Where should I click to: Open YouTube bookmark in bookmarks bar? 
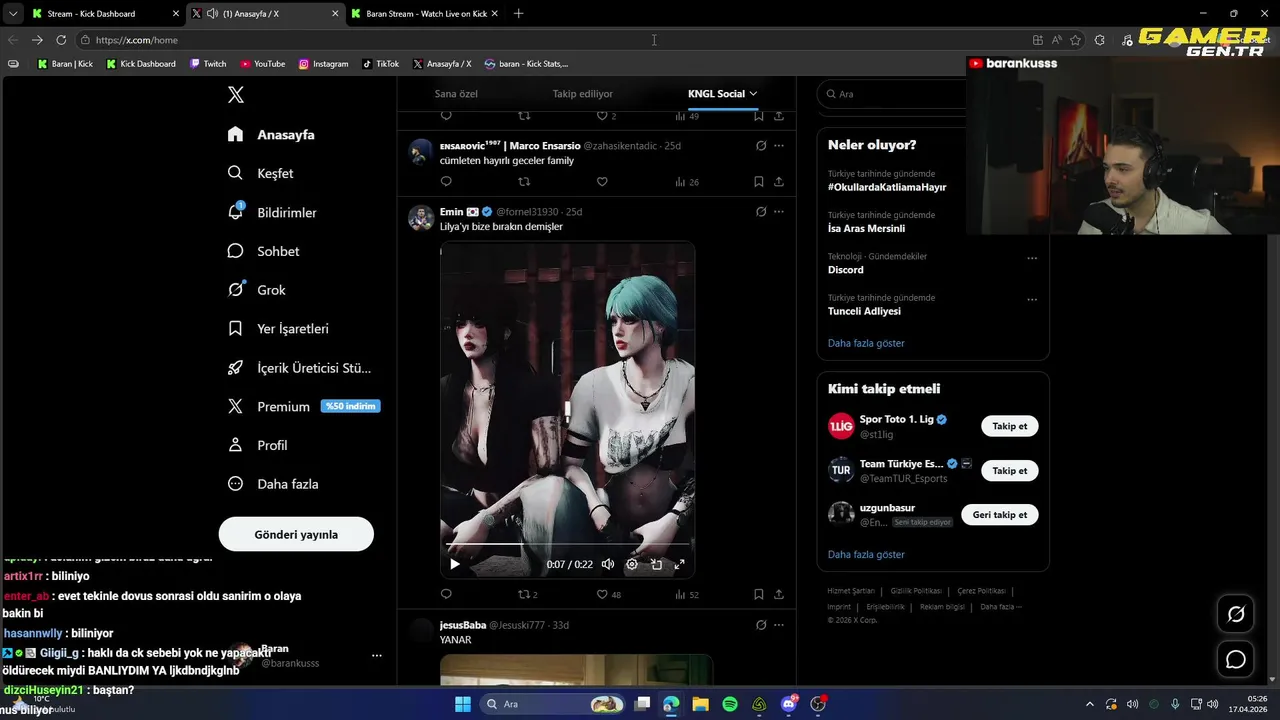262,64
